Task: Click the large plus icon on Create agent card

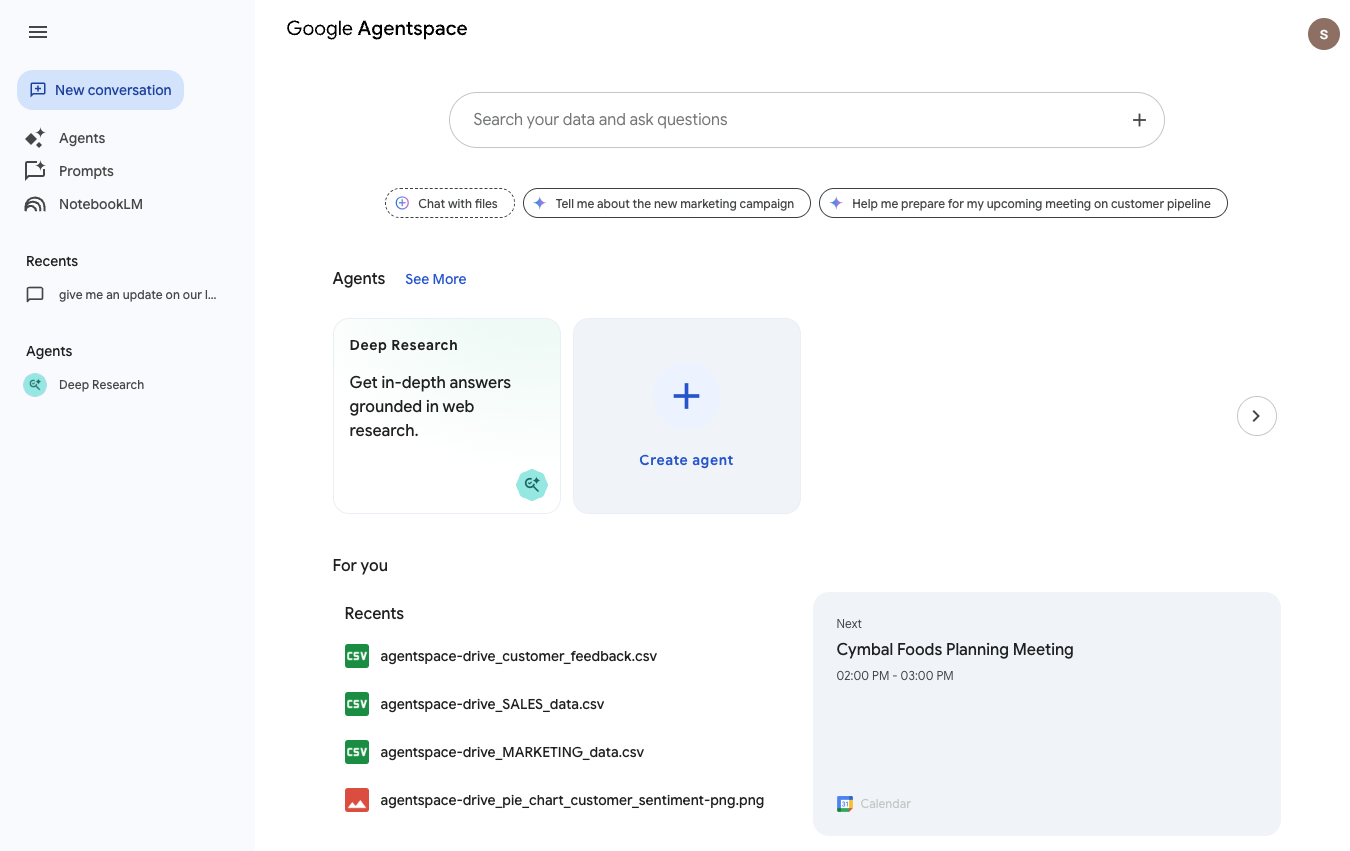Action: (x=686, y=396)
